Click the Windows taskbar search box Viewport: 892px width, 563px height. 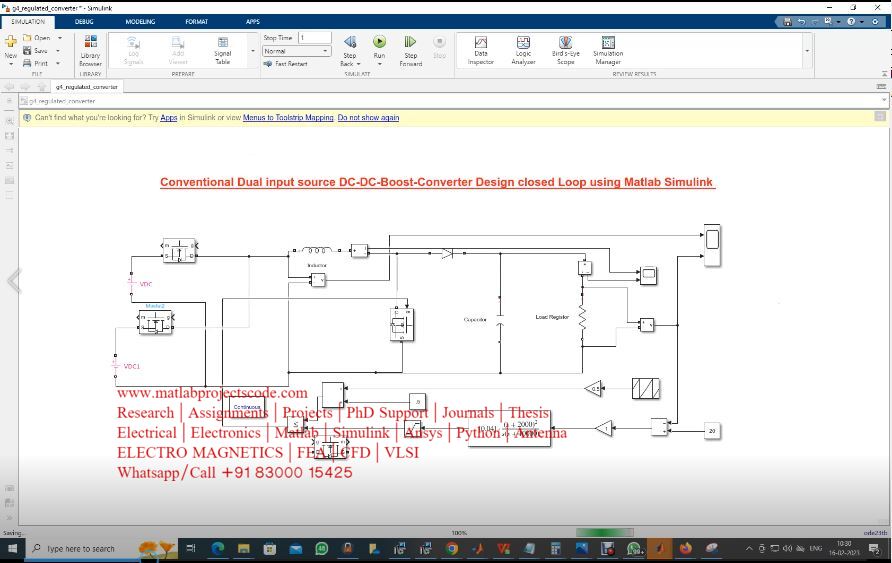click(x=80, y=549)
